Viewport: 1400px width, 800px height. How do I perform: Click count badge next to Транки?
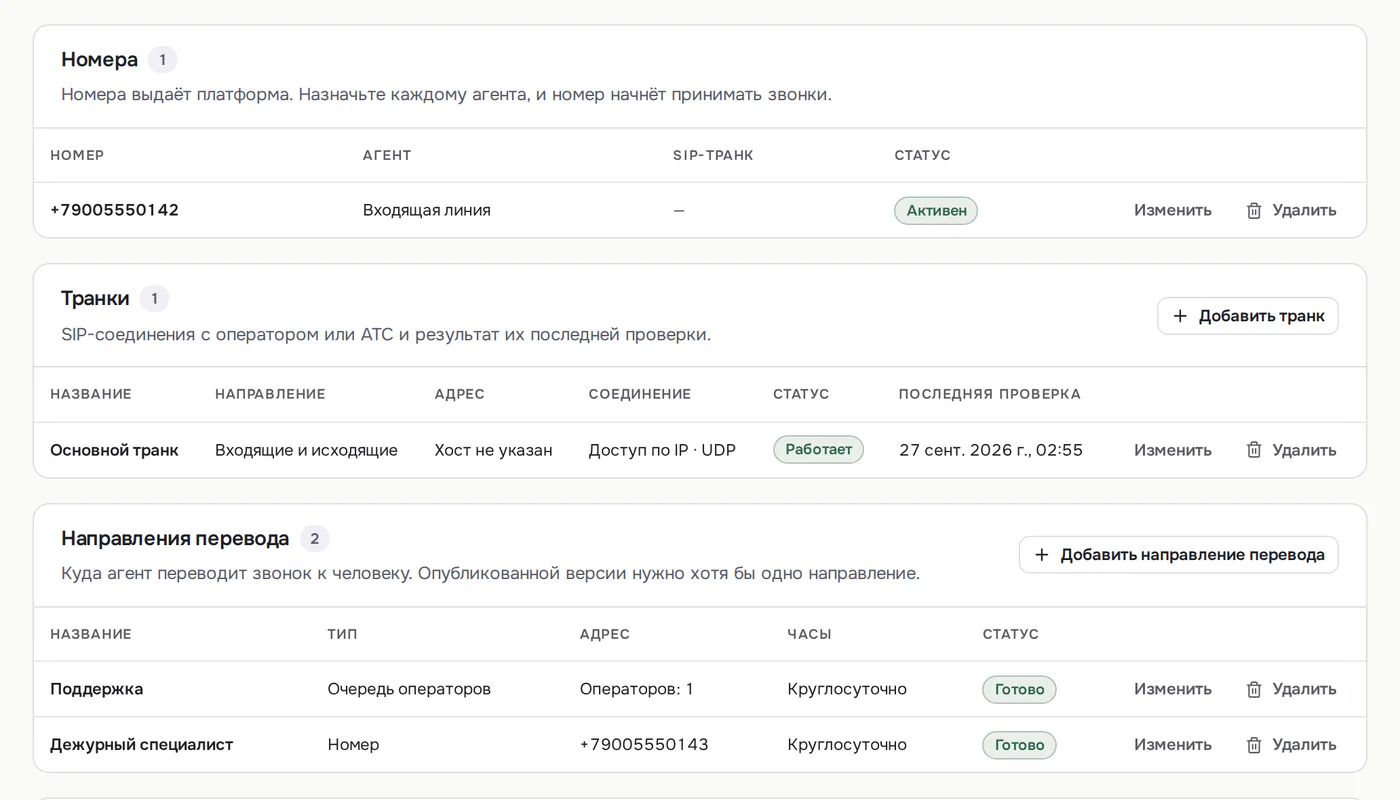click(154, 299)
